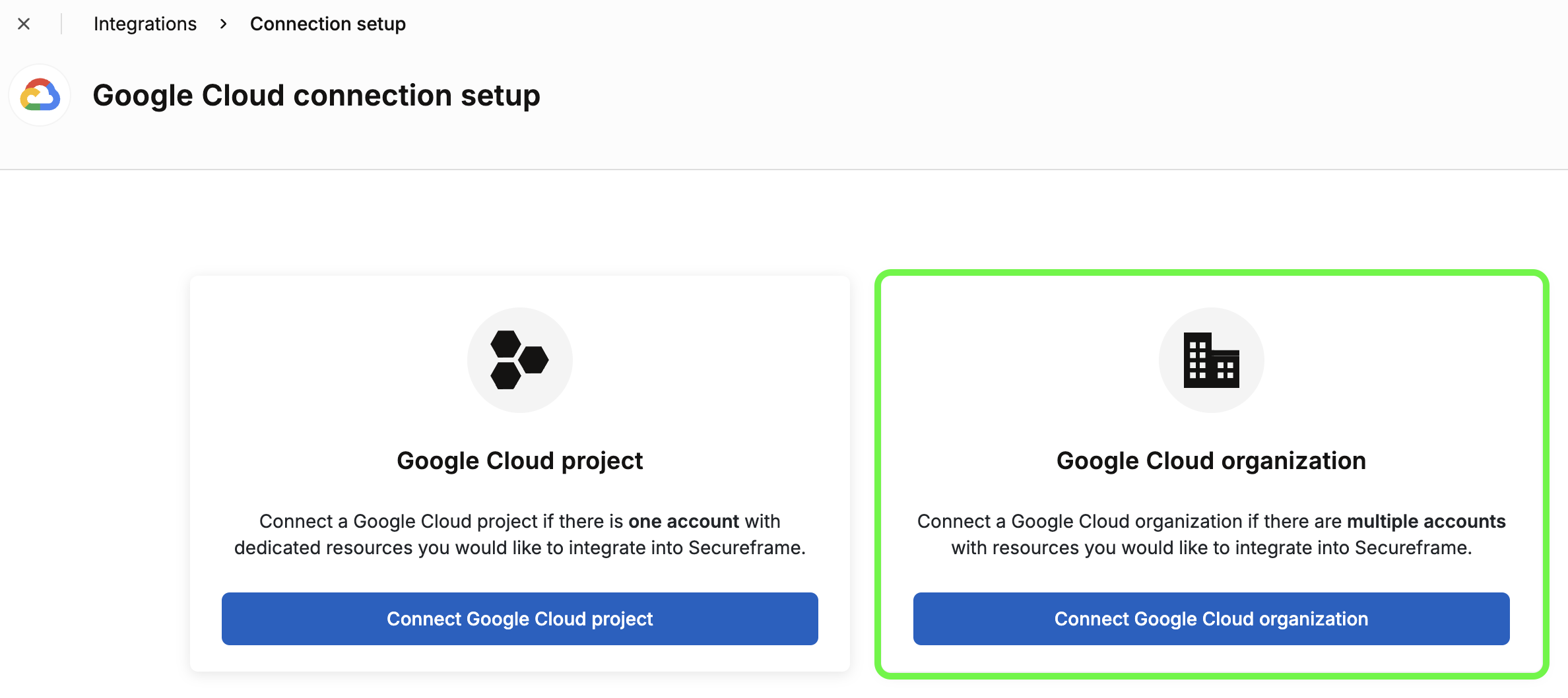Select the organization description paragraph
This screenshot has height=698, width=1568.
(x=1212, y=534)
